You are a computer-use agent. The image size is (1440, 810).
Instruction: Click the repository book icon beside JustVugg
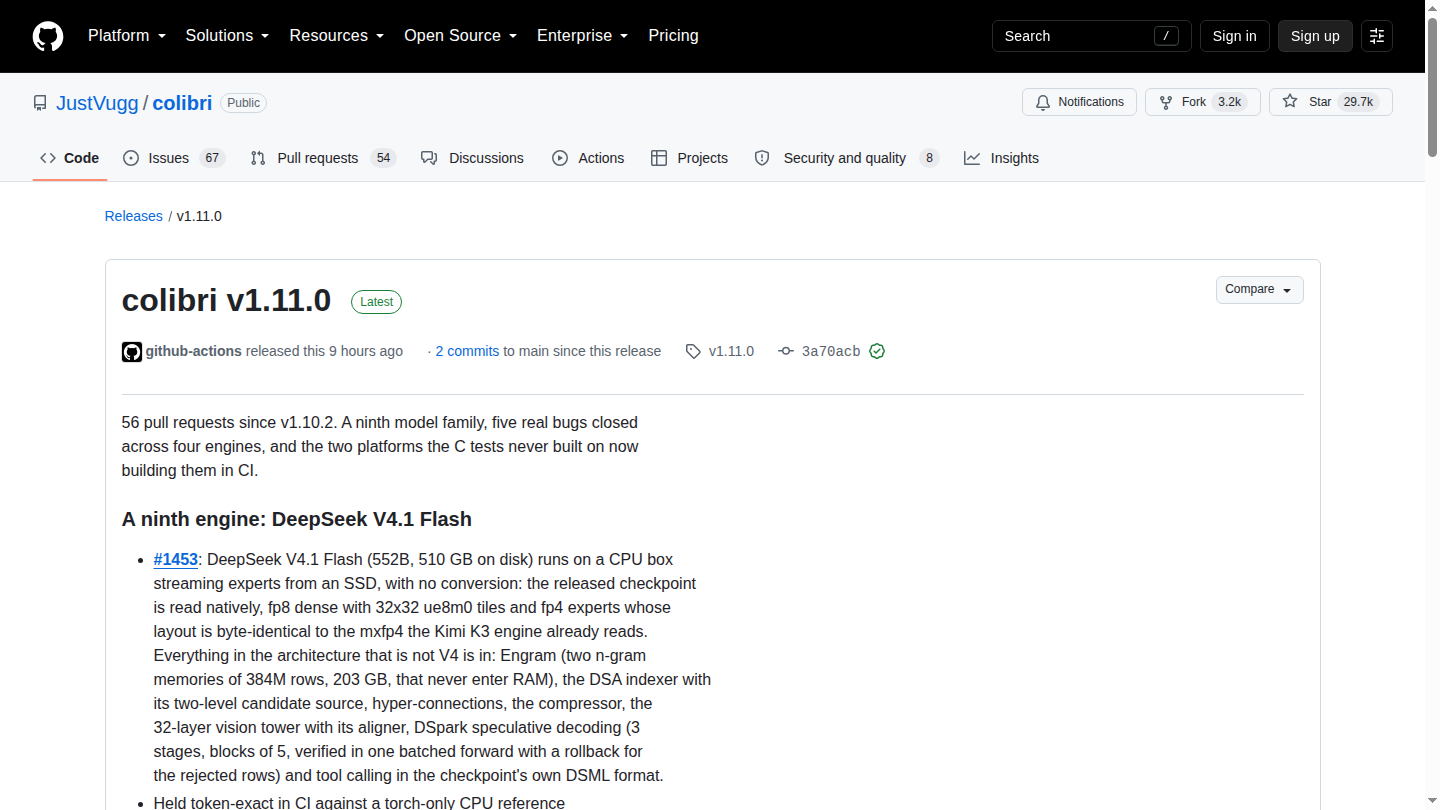click(x=40, y=103)
